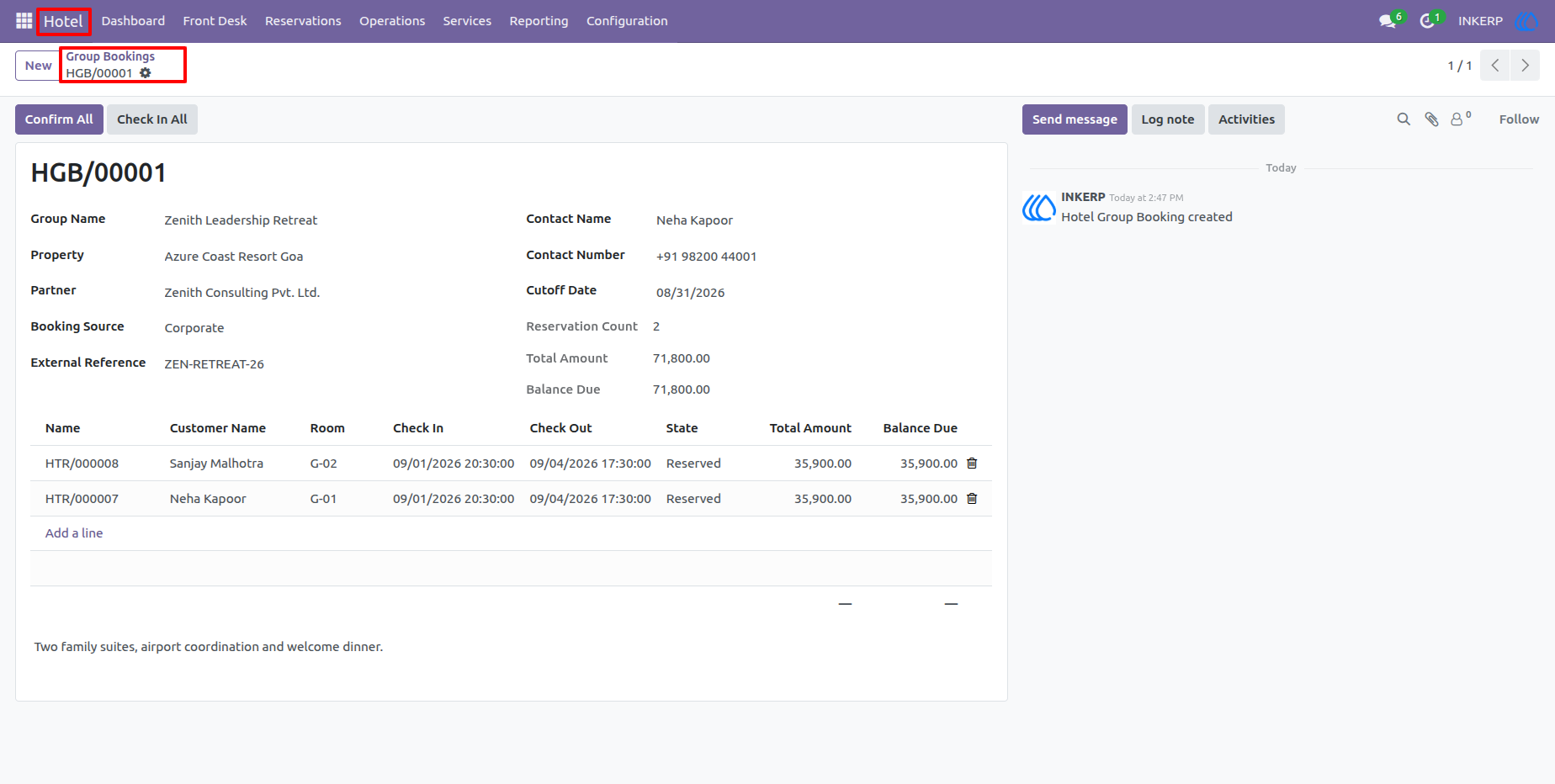Search messages with magnifier icon in chatter

(1404, 119)
